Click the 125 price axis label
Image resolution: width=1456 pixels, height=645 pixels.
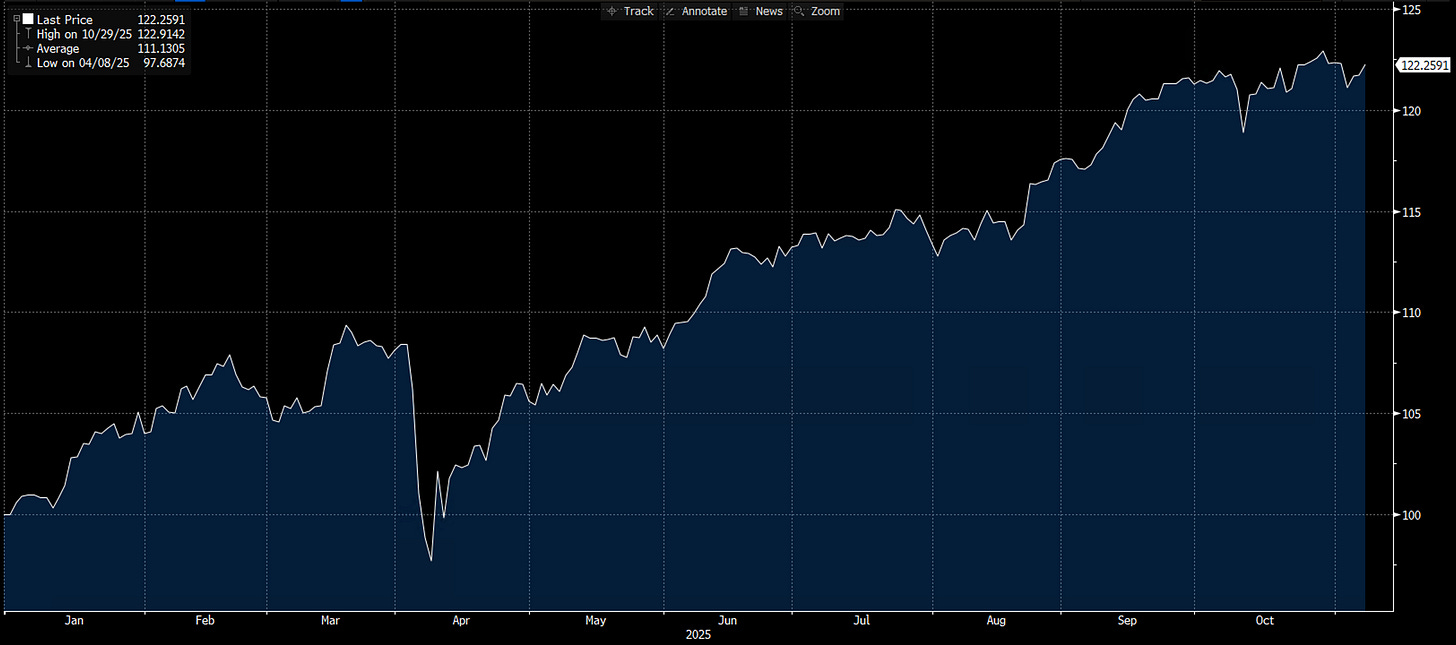point(1411,10)
